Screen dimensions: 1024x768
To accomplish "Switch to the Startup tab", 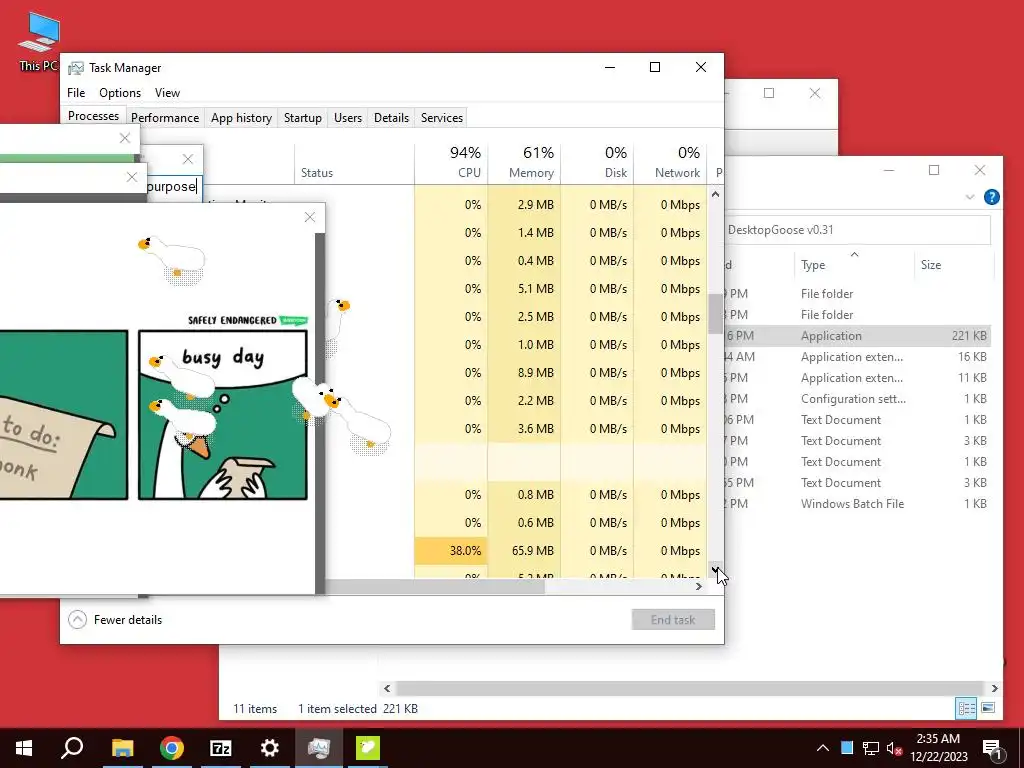I will [x=302, y=118].
